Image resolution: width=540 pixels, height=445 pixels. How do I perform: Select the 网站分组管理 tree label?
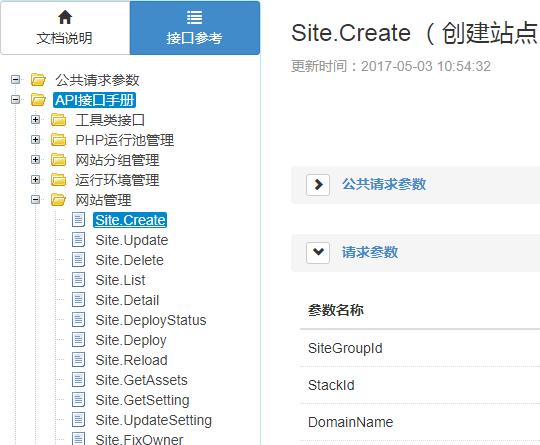[x=117, y=160]
